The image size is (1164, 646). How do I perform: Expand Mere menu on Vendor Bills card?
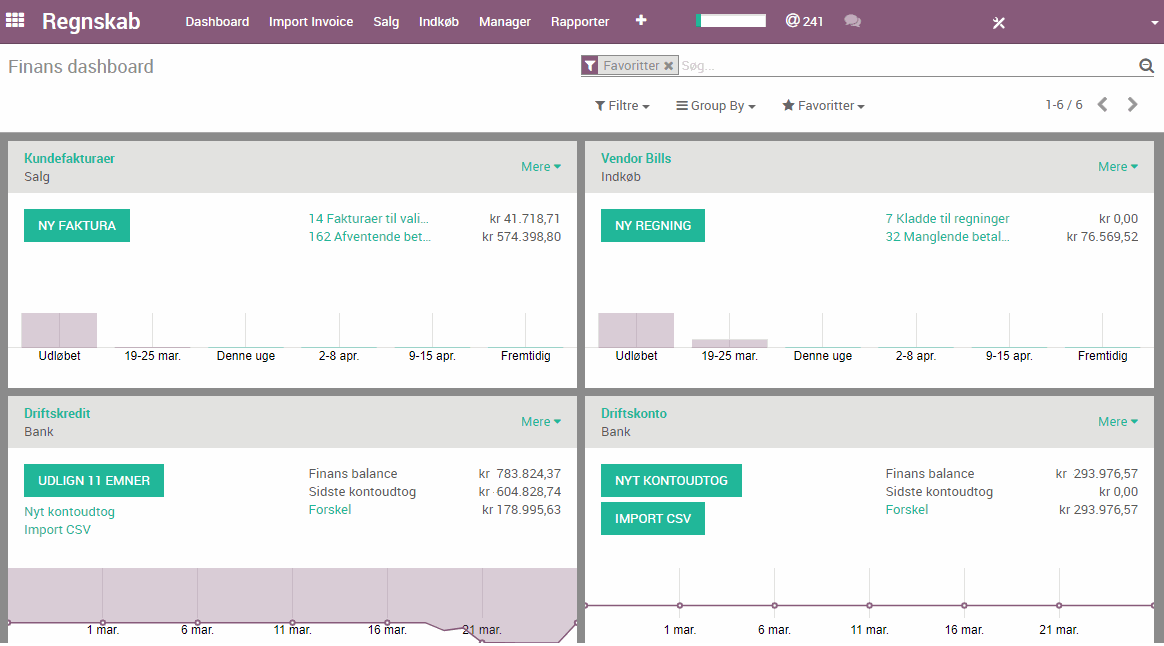coord(1117,166)
